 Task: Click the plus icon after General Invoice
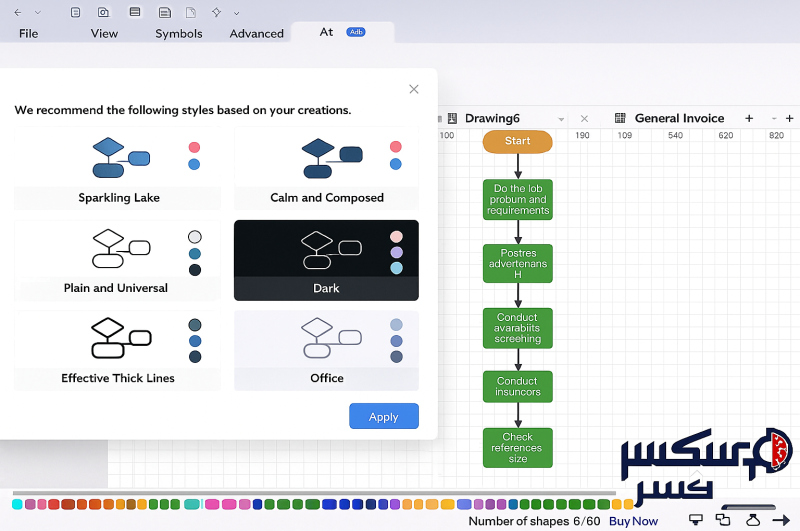click(x=749, y=118)
